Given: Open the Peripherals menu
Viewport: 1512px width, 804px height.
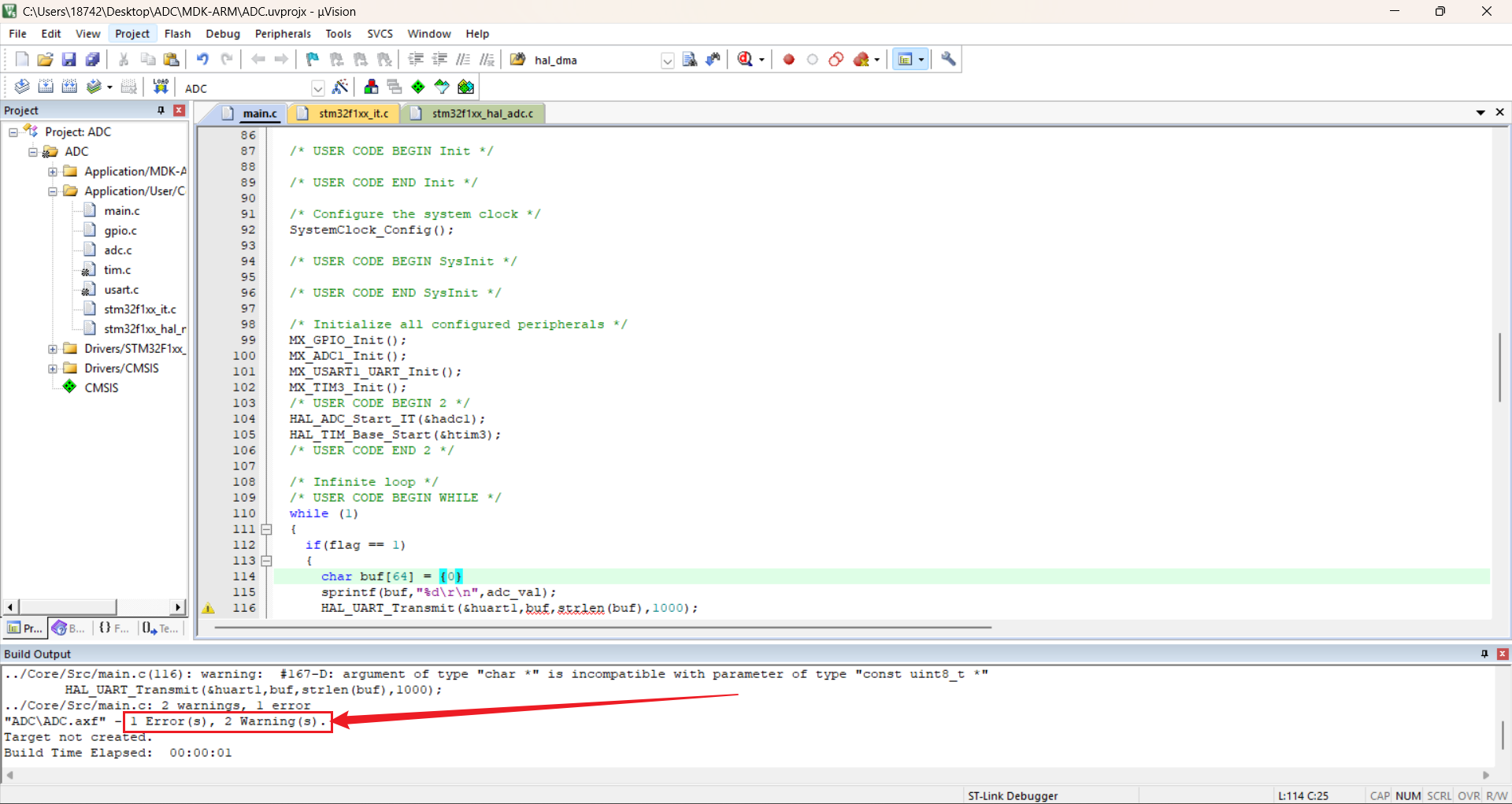Looking at the screenshot, I should coord(283,34).
